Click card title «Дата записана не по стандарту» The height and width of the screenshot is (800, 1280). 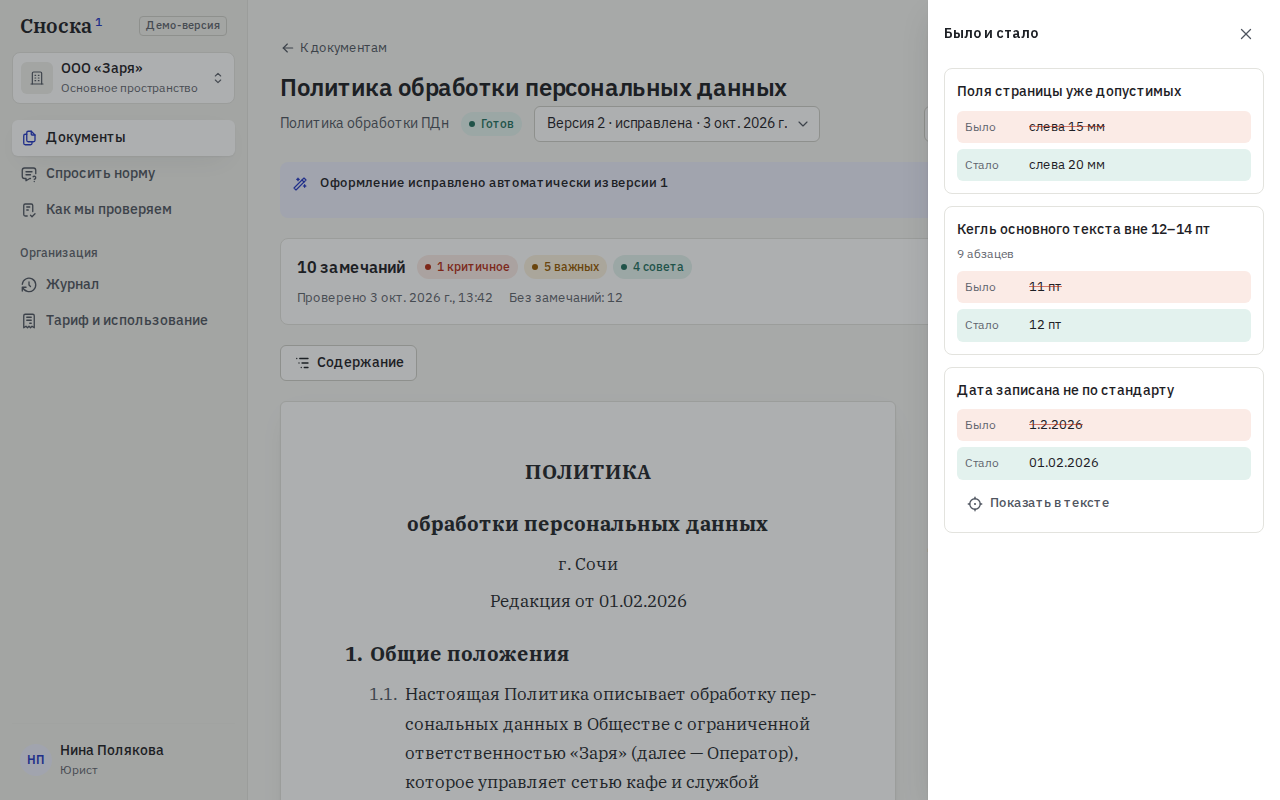coord(1065,390)
